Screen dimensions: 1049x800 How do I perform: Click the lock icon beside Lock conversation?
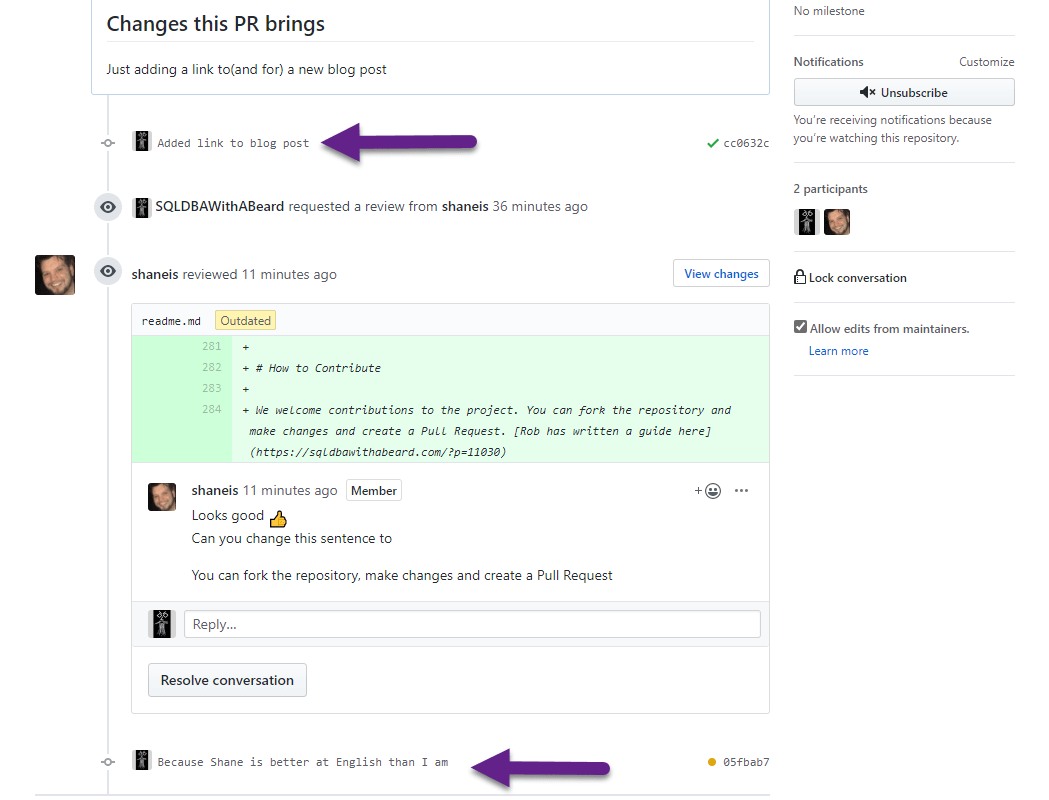point(800,278)
